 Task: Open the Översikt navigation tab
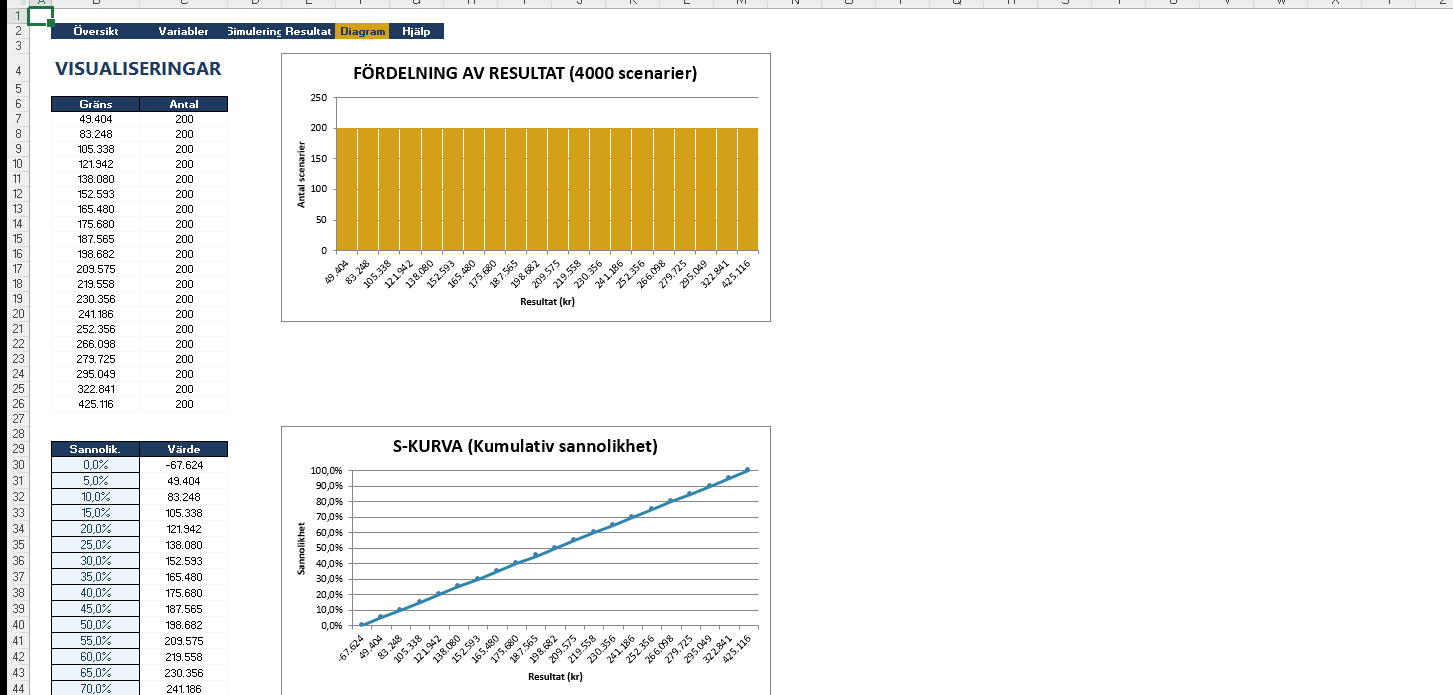point(96,32)
